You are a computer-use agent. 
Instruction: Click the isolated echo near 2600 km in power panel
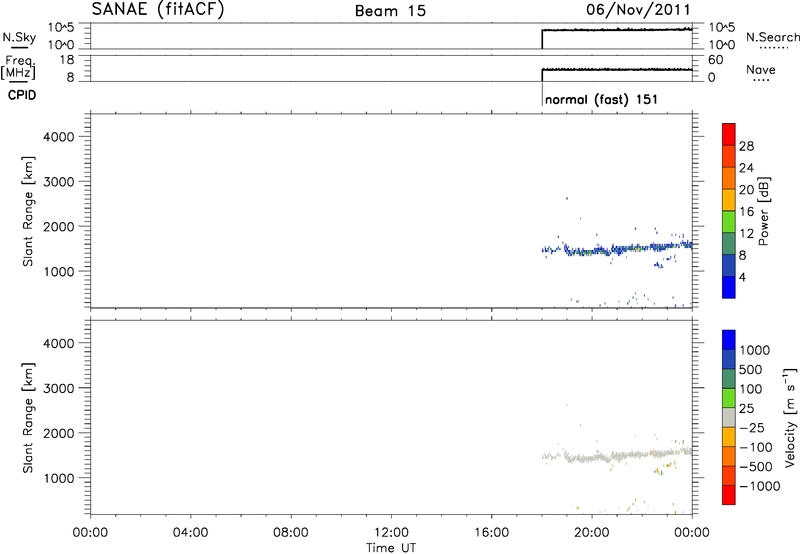pyautogui.click(x=567, y=198)
